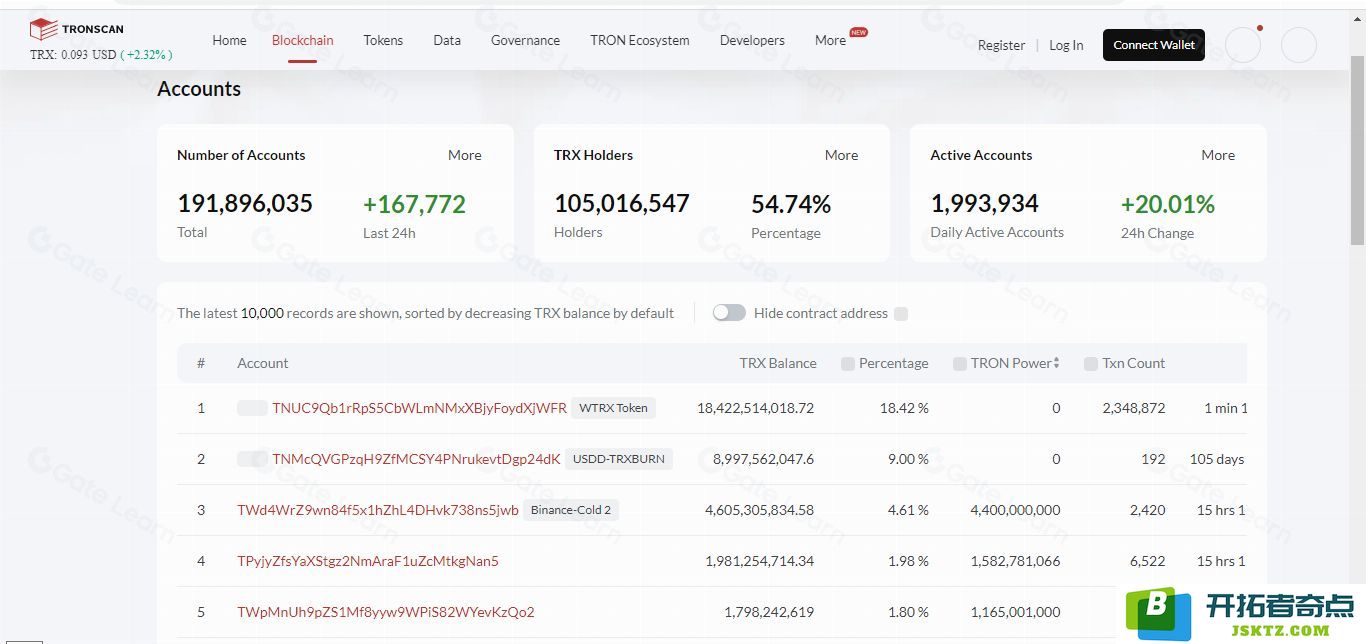Screen dimensions: 1366x644
Task: Open the Developers menu
Action: point(752,40)
